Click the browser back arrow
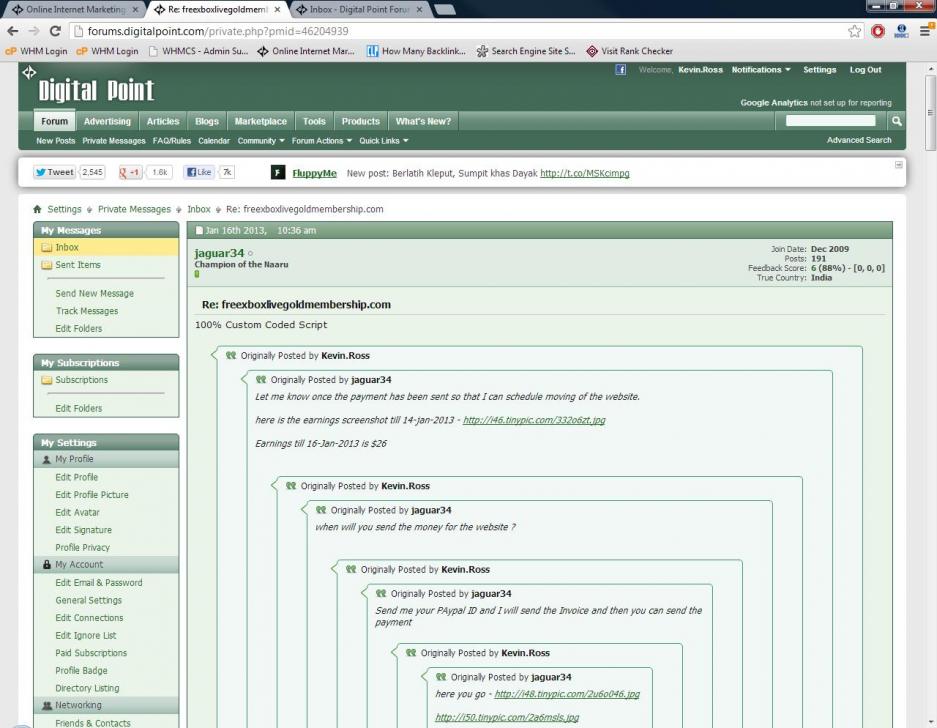The width and height of the screenshot is (937, 728). click(13, 31)
